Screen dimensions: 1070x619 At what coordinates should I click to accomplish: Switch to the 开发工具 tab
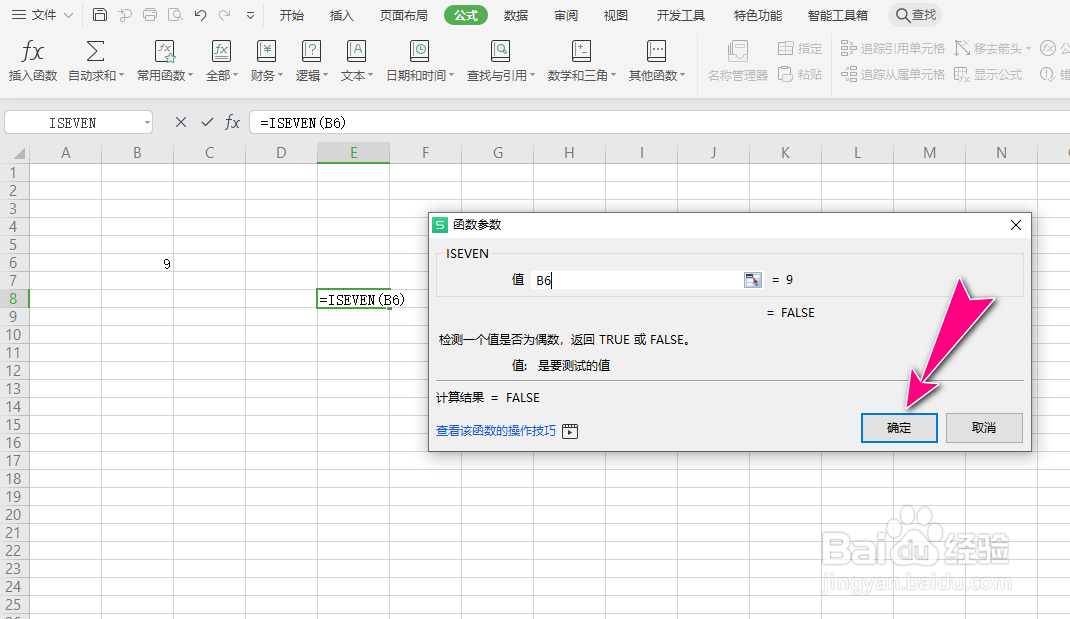coord(680,15)
